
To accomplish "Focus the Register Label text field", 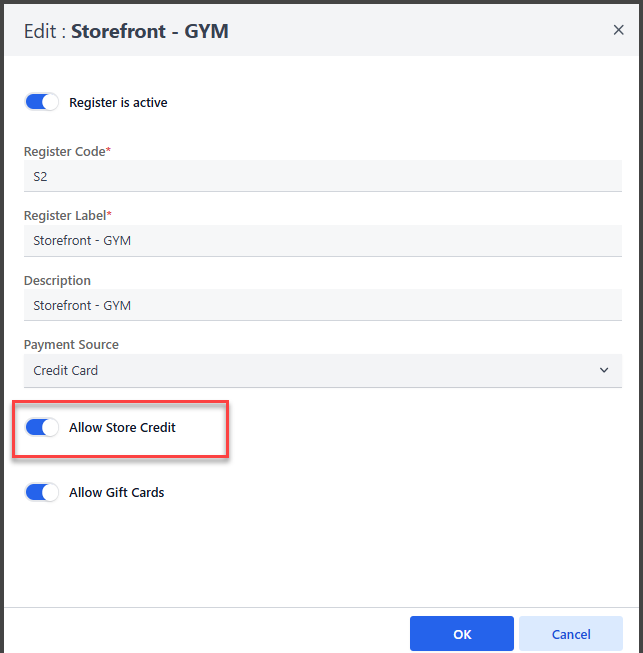I will pos(322,240).
